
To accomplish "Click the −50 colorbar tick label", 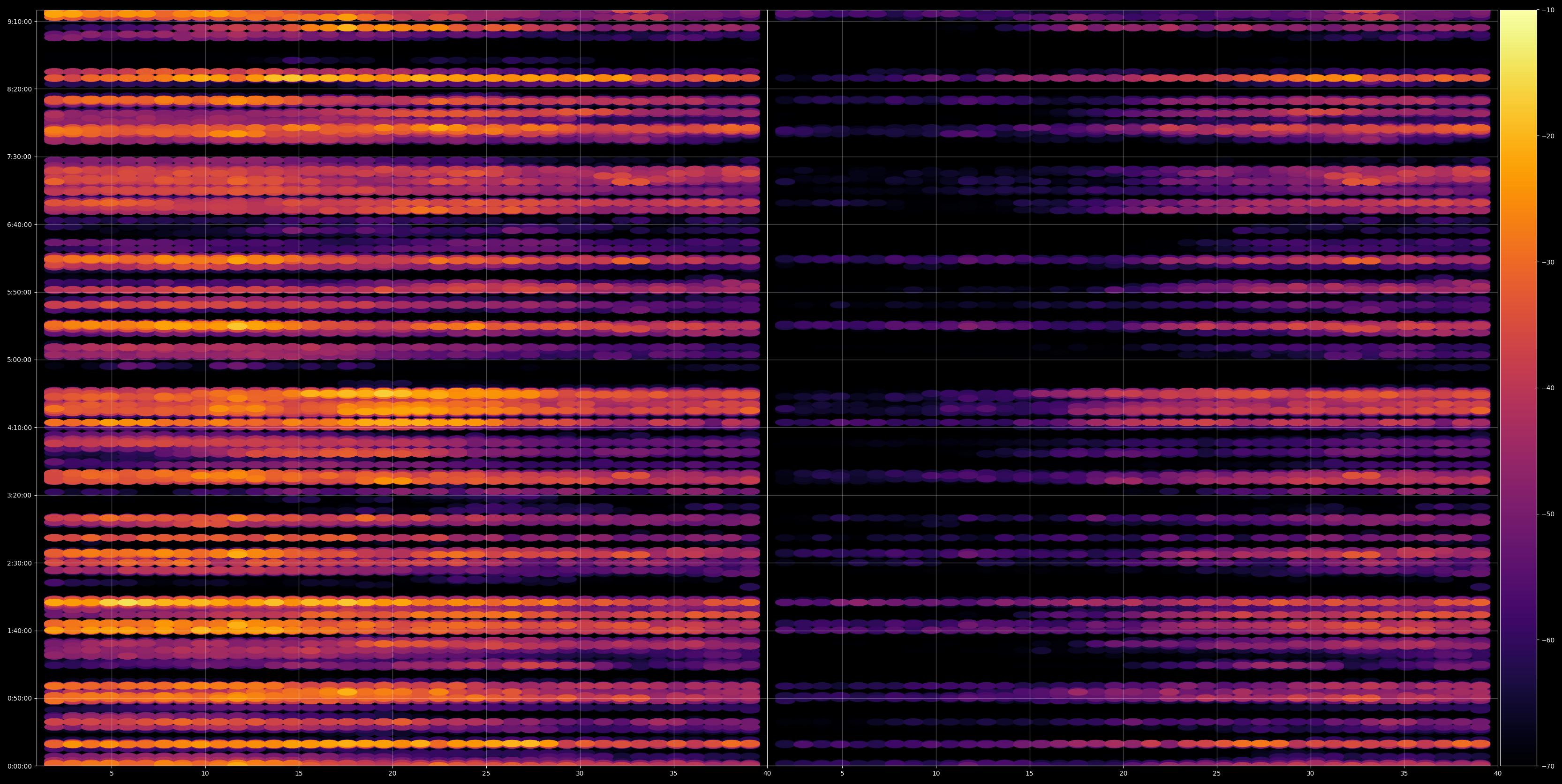I will (x=1547, y=514).
